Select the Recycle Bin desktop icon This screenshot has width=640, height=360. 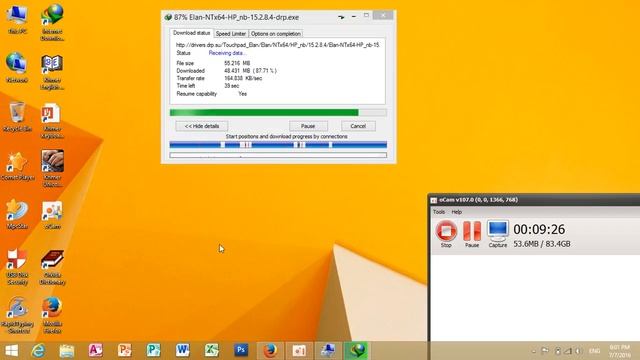click(x=17, y=117)
